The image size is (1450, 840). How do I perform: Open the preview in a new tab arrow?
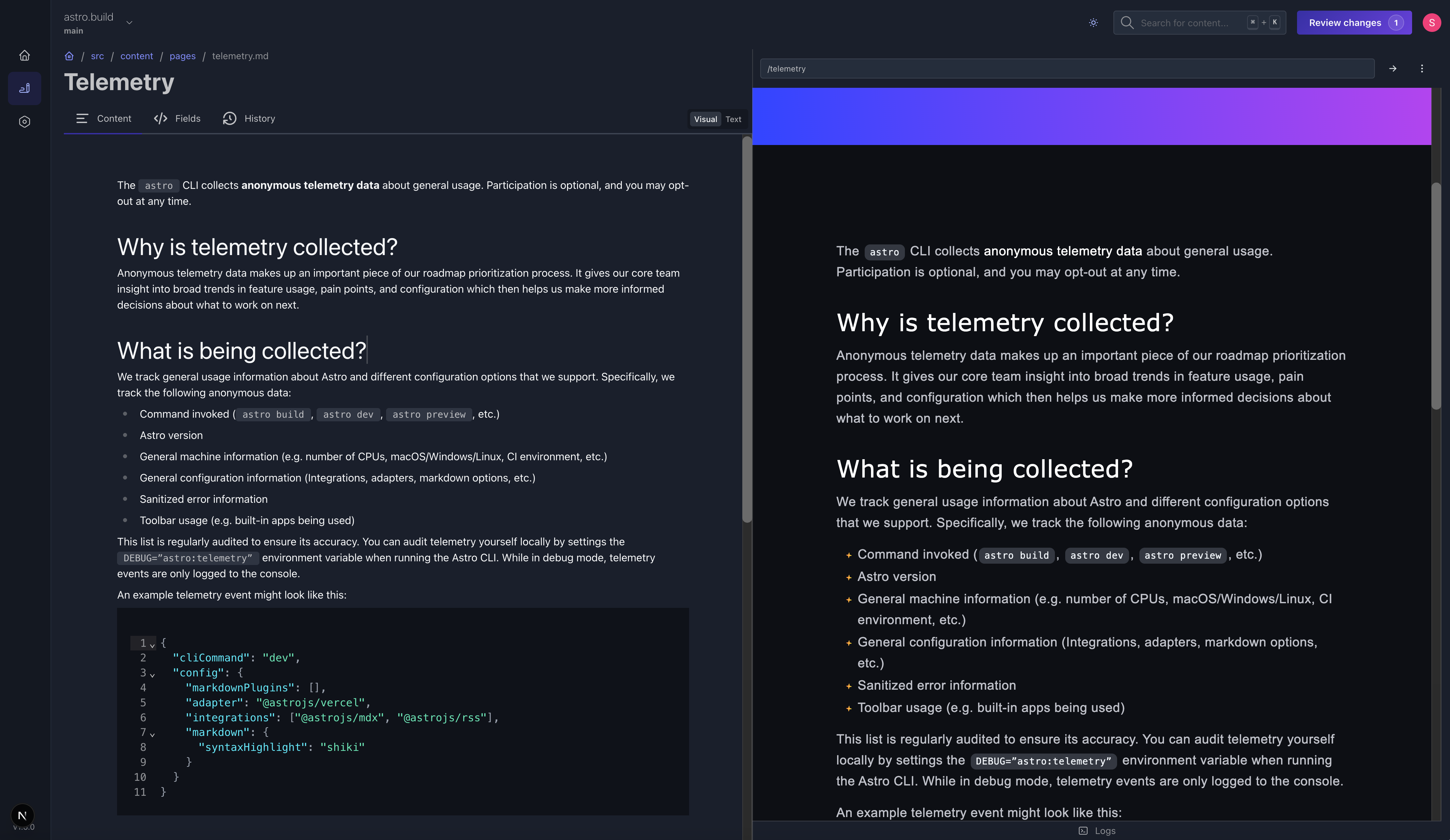(x=1393, y=69)
